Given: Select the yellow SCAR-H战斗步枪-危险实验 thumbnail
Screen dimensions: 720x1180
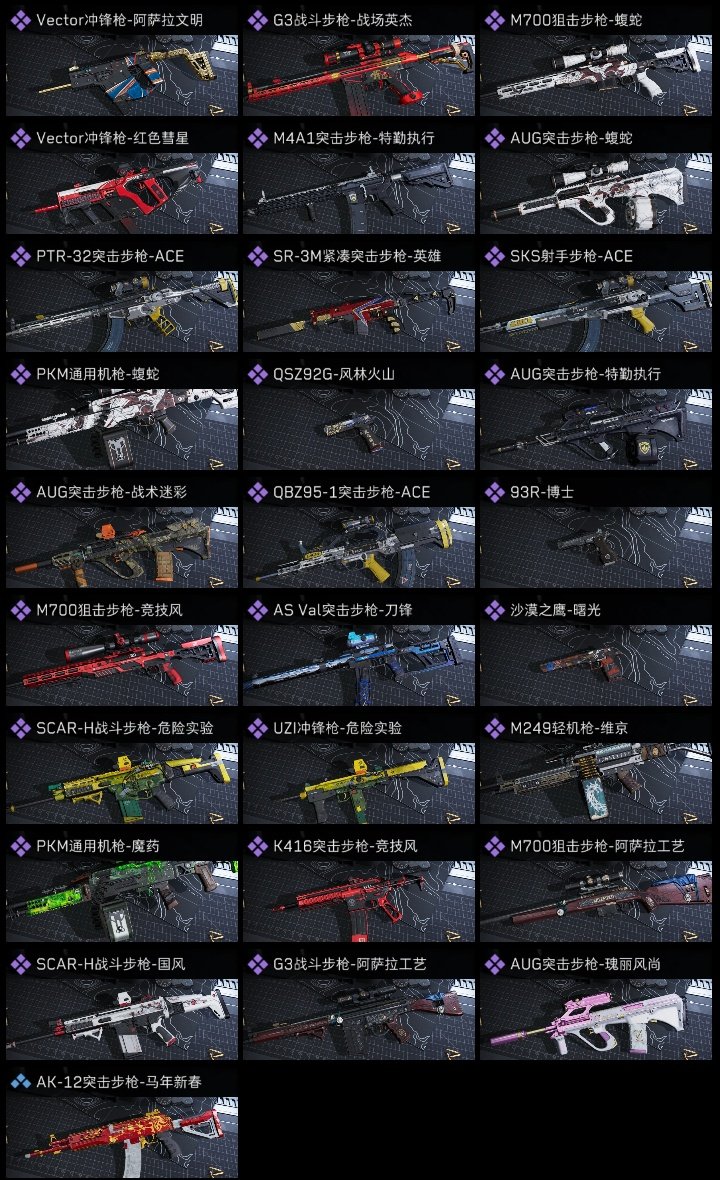Looking at the screenshot, I should [x=122, y=783].
